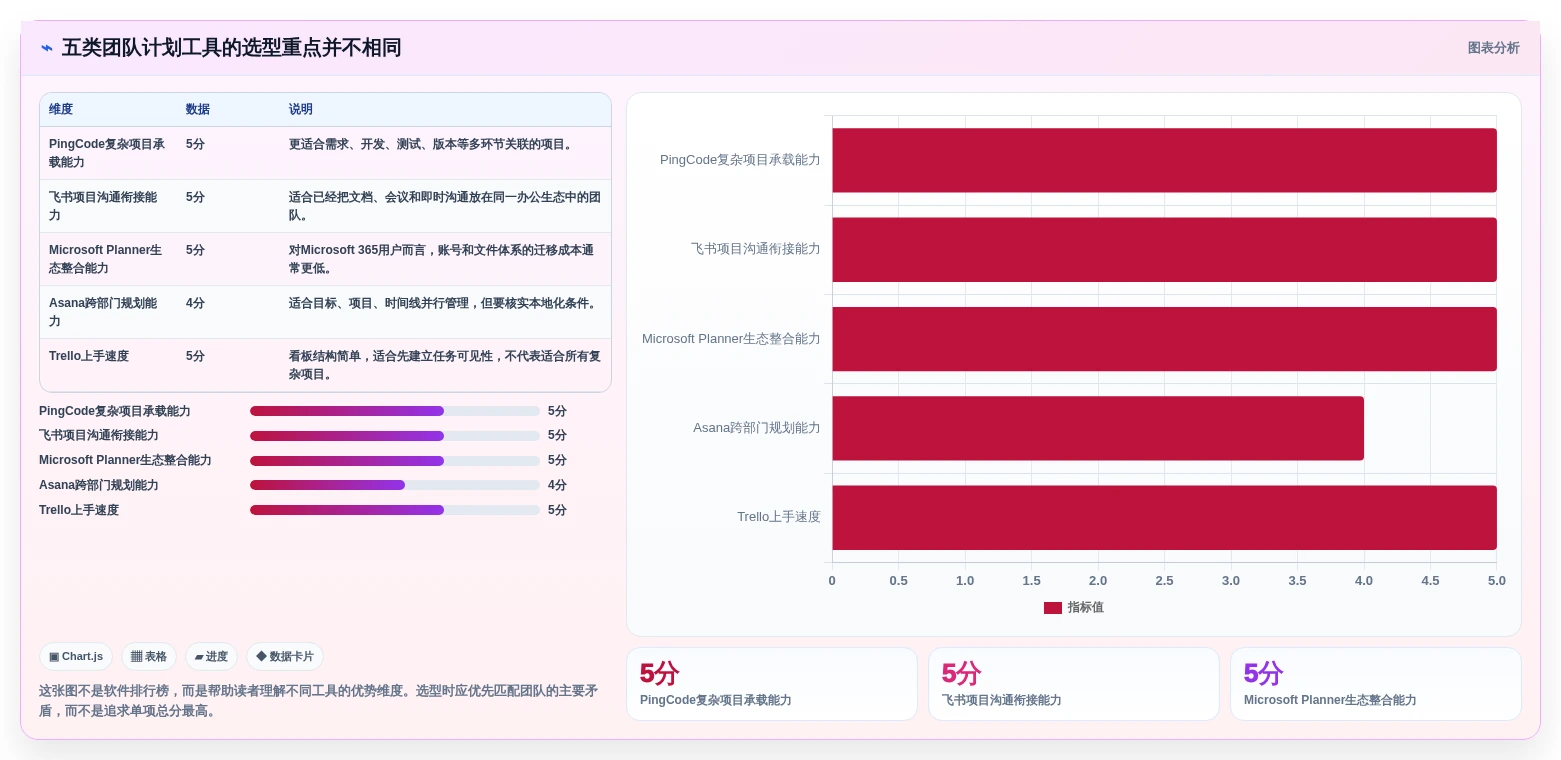This screenshot has width=1561, height=760.
Task: Click table cell Microsoft Planner生态整合能力
Action: [108, 259]
